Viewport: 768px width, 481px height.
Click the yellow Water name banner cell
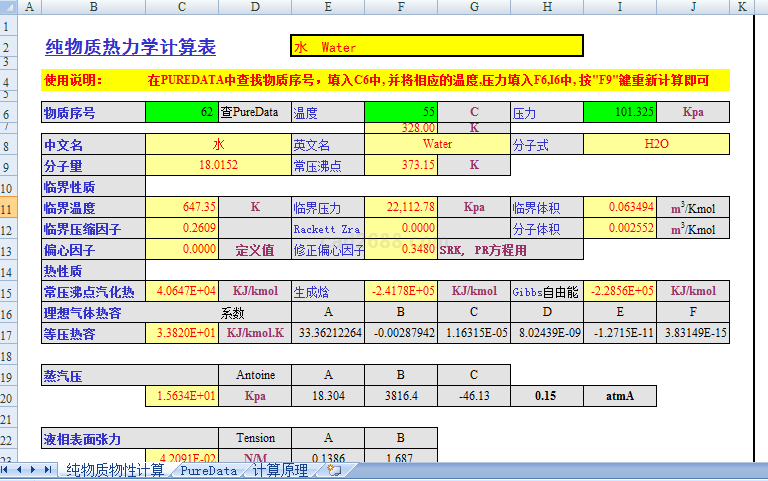coord(436,47)
